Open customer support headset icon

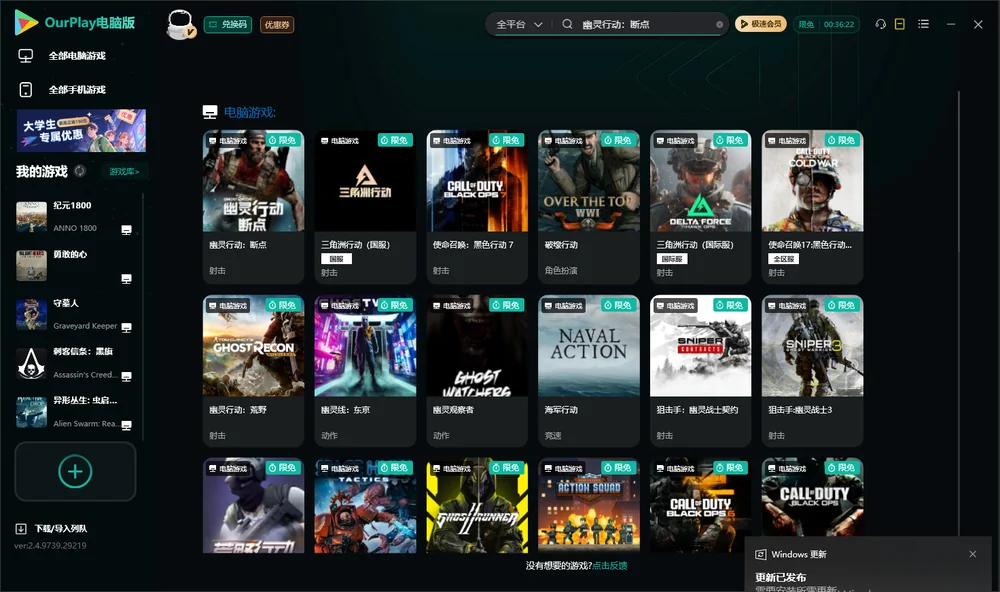[881, 24]
